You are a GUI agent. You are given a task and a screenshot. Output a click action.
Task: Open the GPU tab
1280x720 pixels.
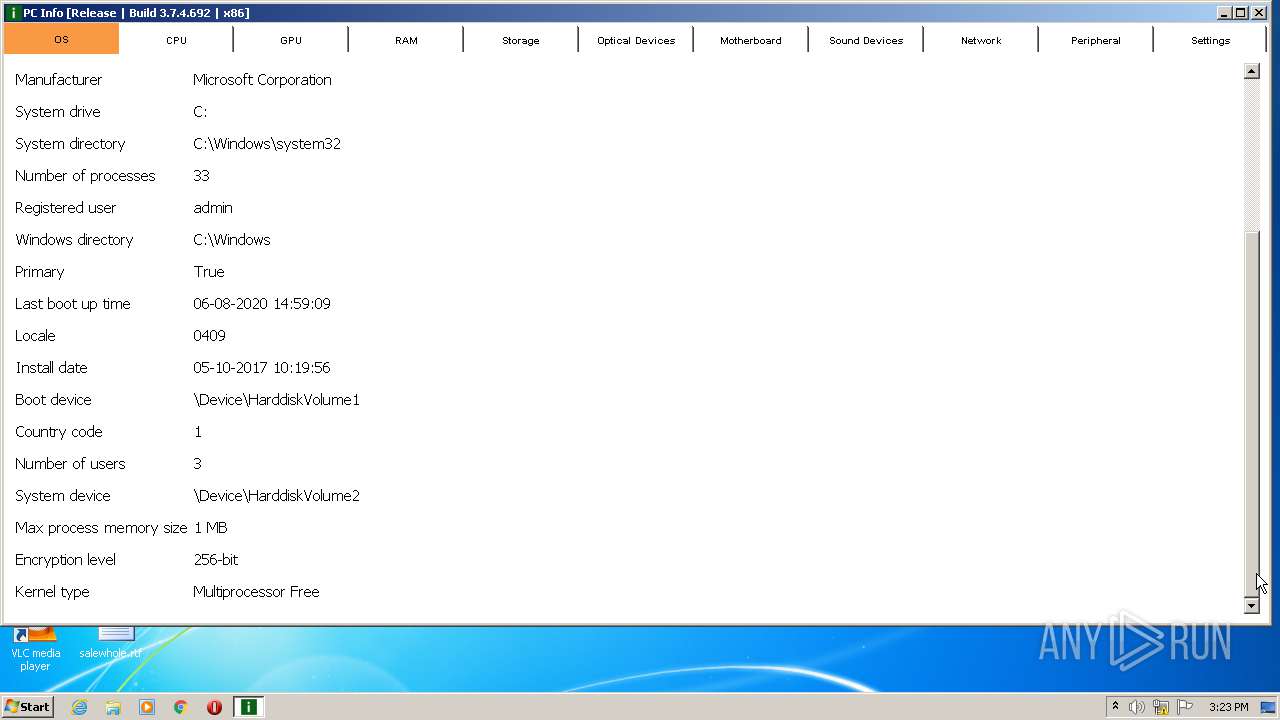tap(291, 40)
